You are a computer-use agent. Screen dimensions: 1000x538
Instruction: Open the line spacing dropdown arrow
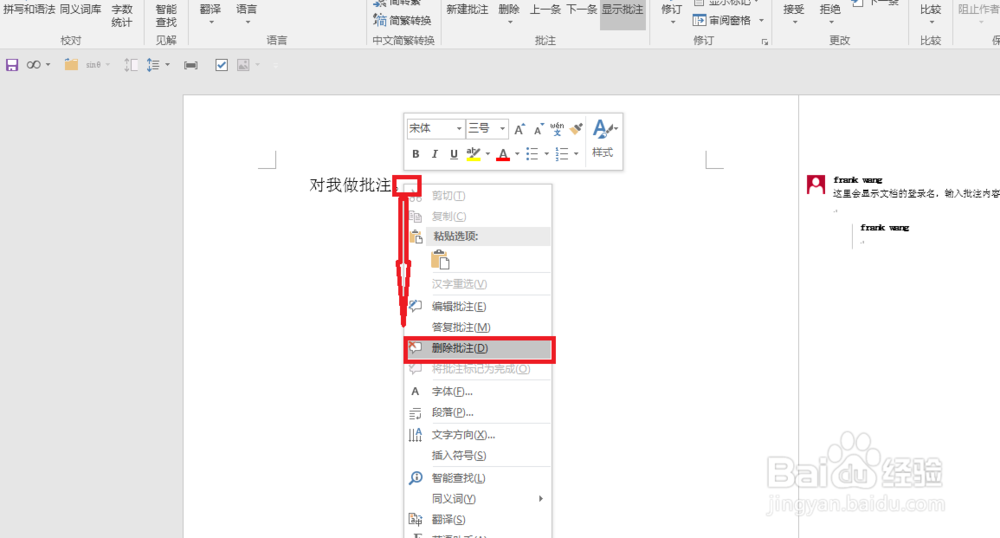click(168, 65)
